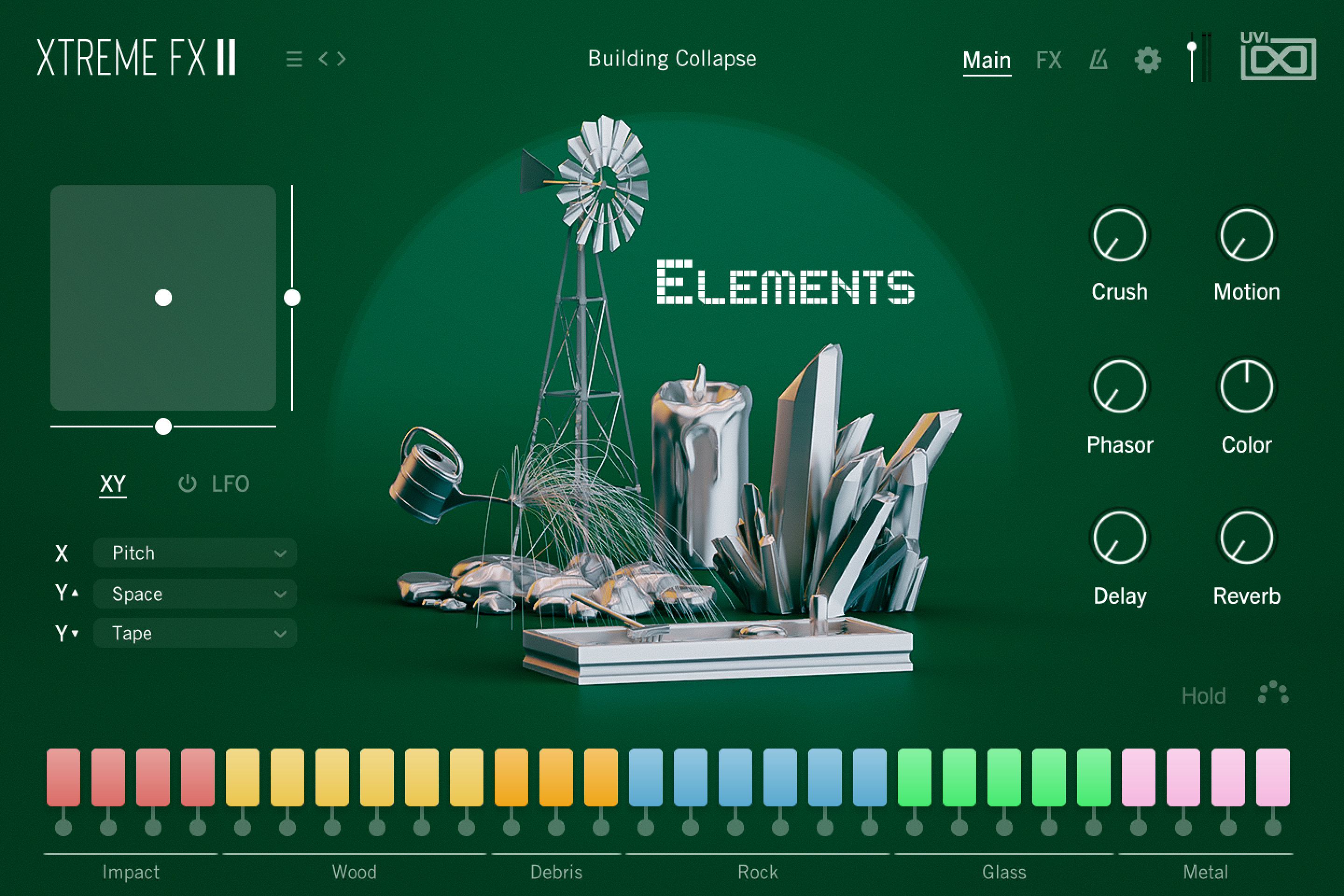This screenshot has width=1344, height=896.
Task: Switch to the Main tab
Action: [987, 61]
